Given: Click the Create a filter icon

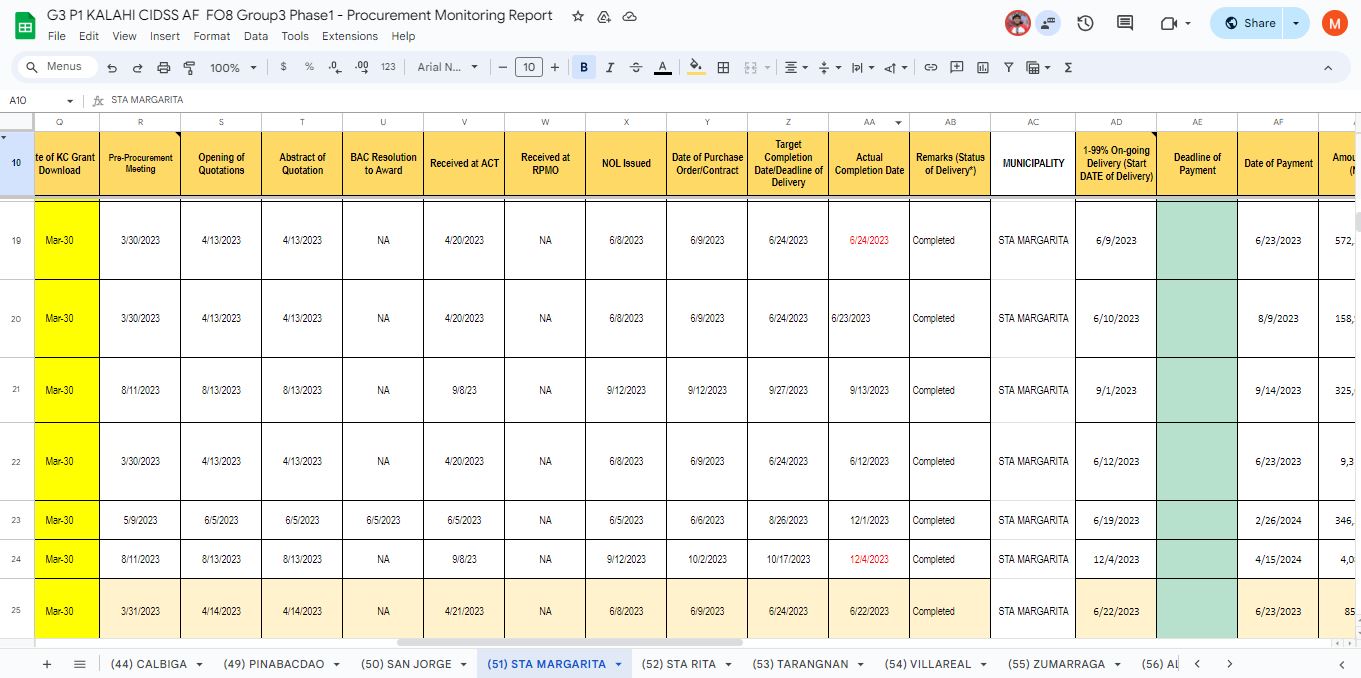Looking at the screenshot, I should click(1008, 67).
